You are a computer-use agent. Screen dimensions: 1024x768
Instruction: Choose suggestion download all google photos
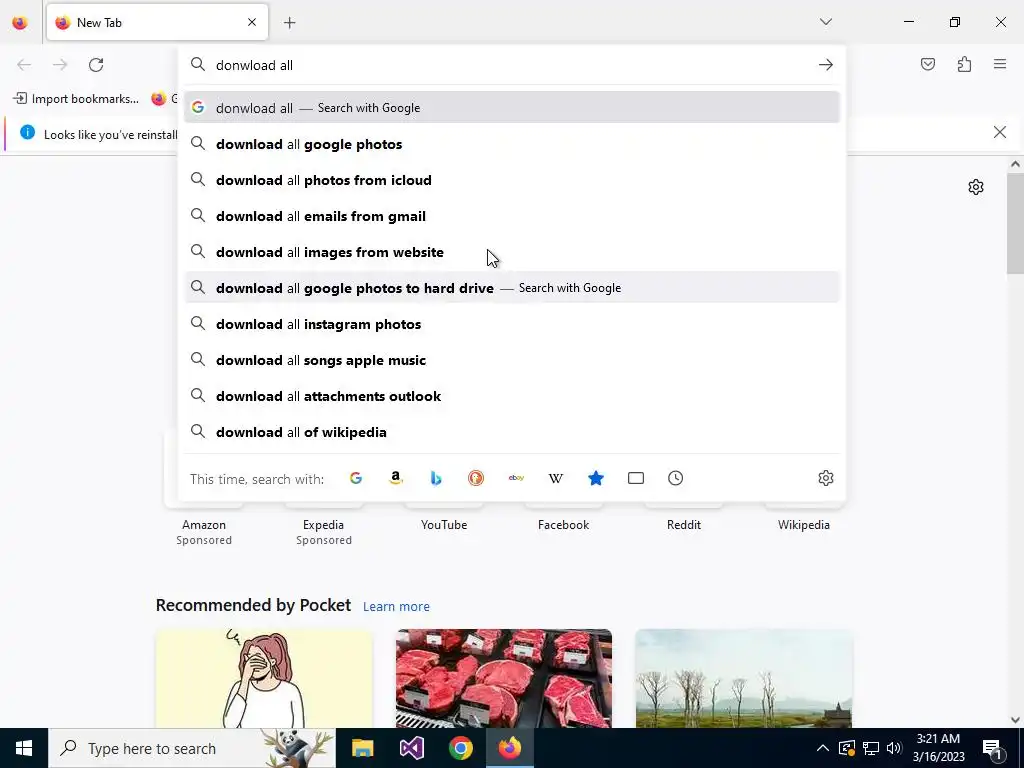pos(512,144)
